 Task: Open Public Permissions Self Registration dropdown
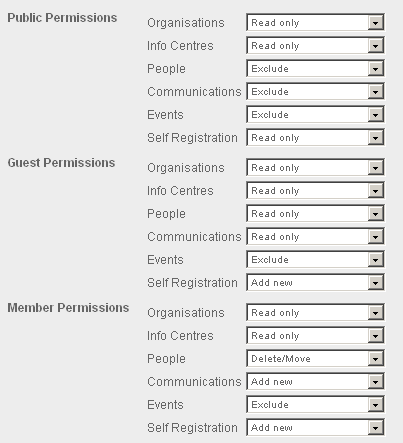(315, 138)
